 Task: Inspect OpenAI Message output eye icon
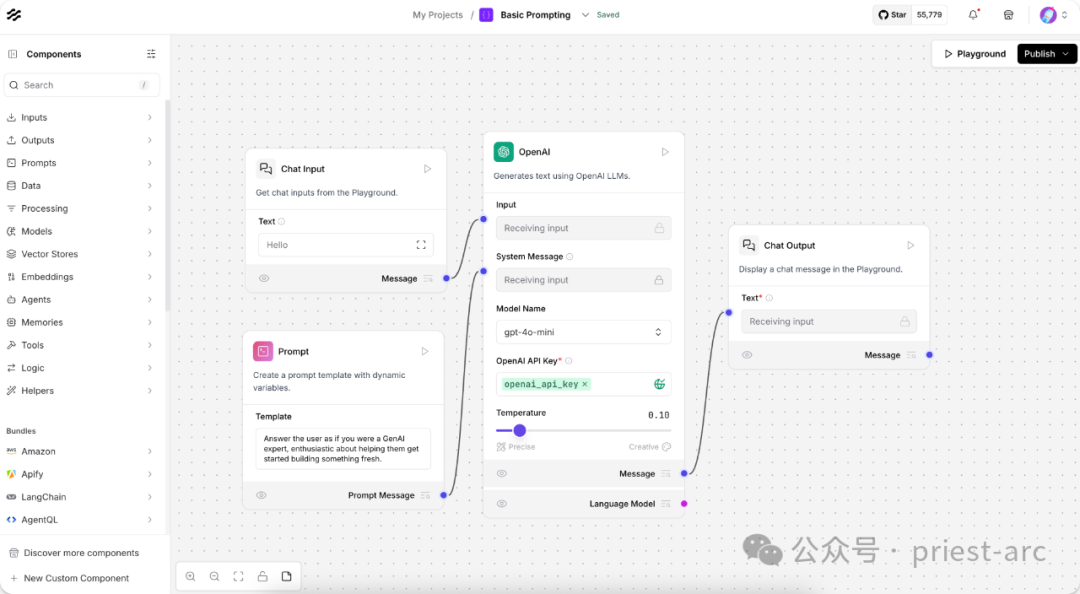pos(501,473)
